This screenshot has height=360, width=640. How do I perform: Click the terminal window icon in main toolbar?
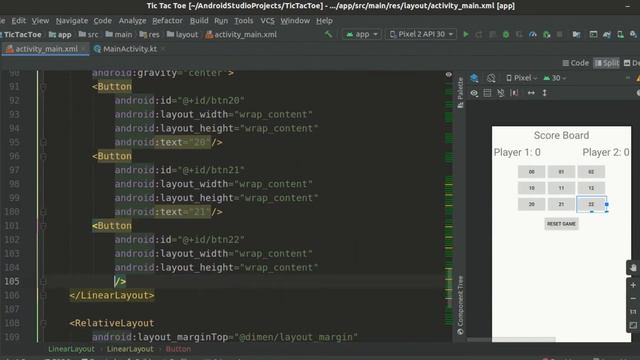click(x=593, y=35)
